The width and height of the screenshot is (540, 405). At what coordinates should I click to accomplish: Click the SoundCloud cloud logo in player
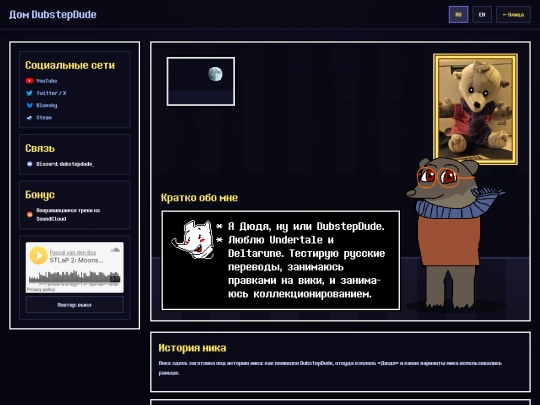pyautogui.click(x=115, y=250)
